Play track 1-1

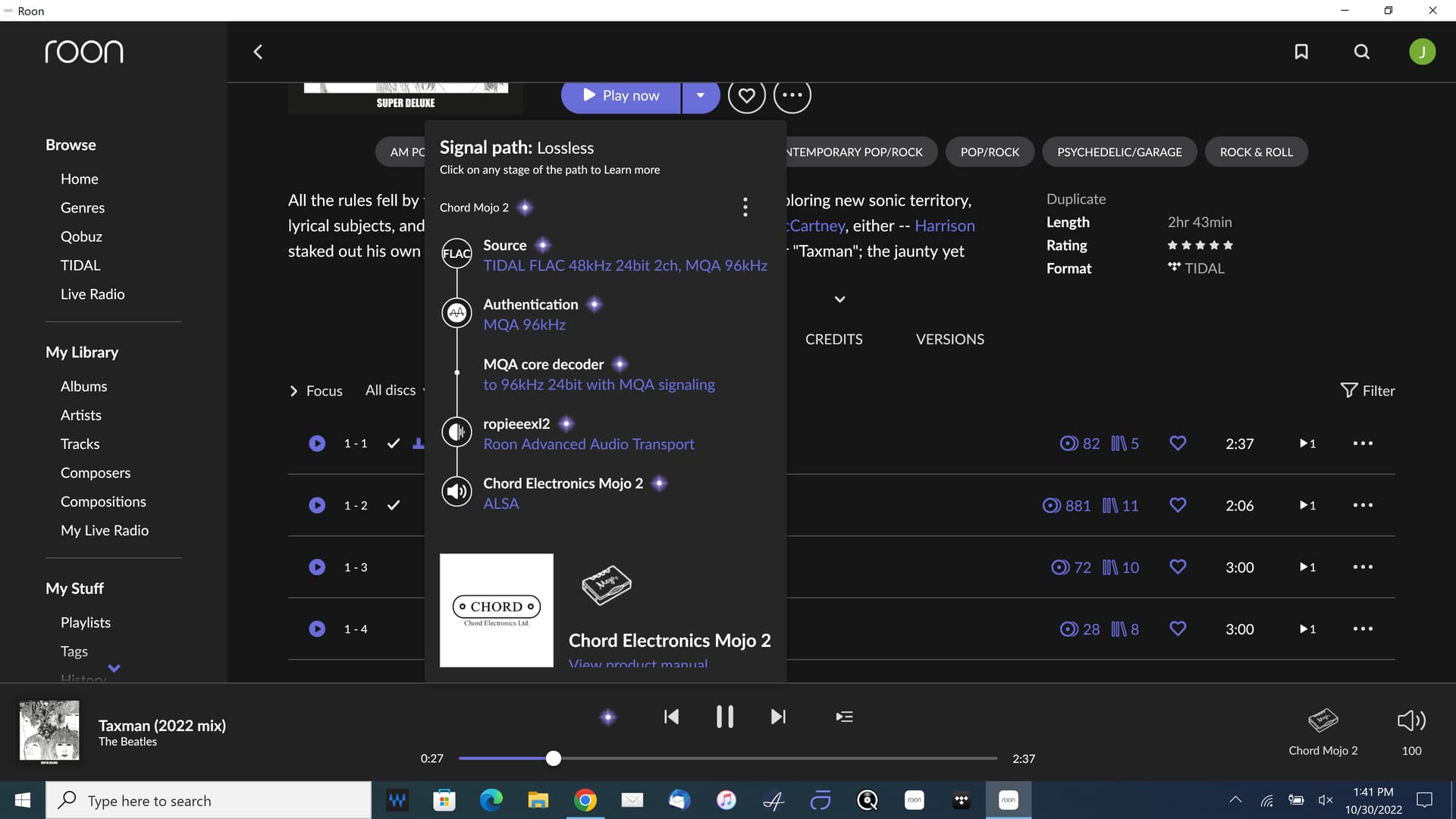[317, 444]
